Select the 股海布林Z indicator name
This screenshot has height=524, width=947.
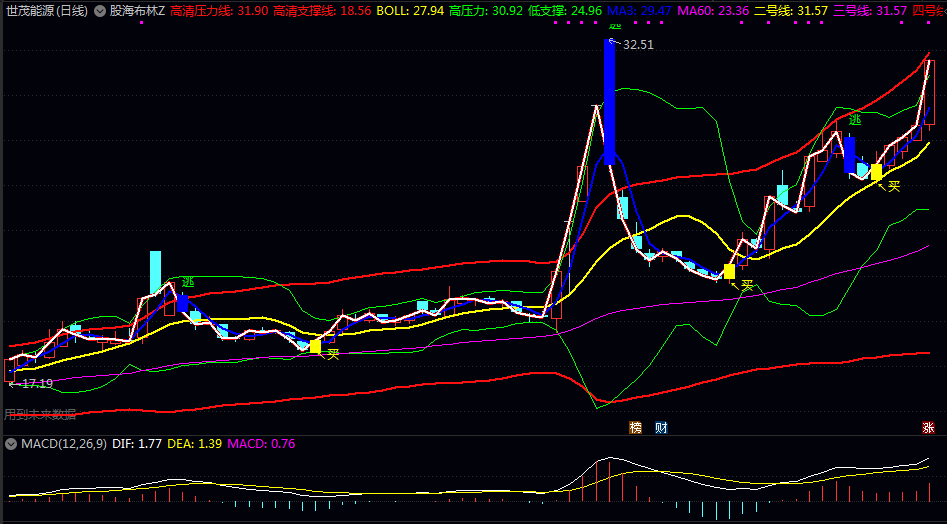(x=137, y=10)
